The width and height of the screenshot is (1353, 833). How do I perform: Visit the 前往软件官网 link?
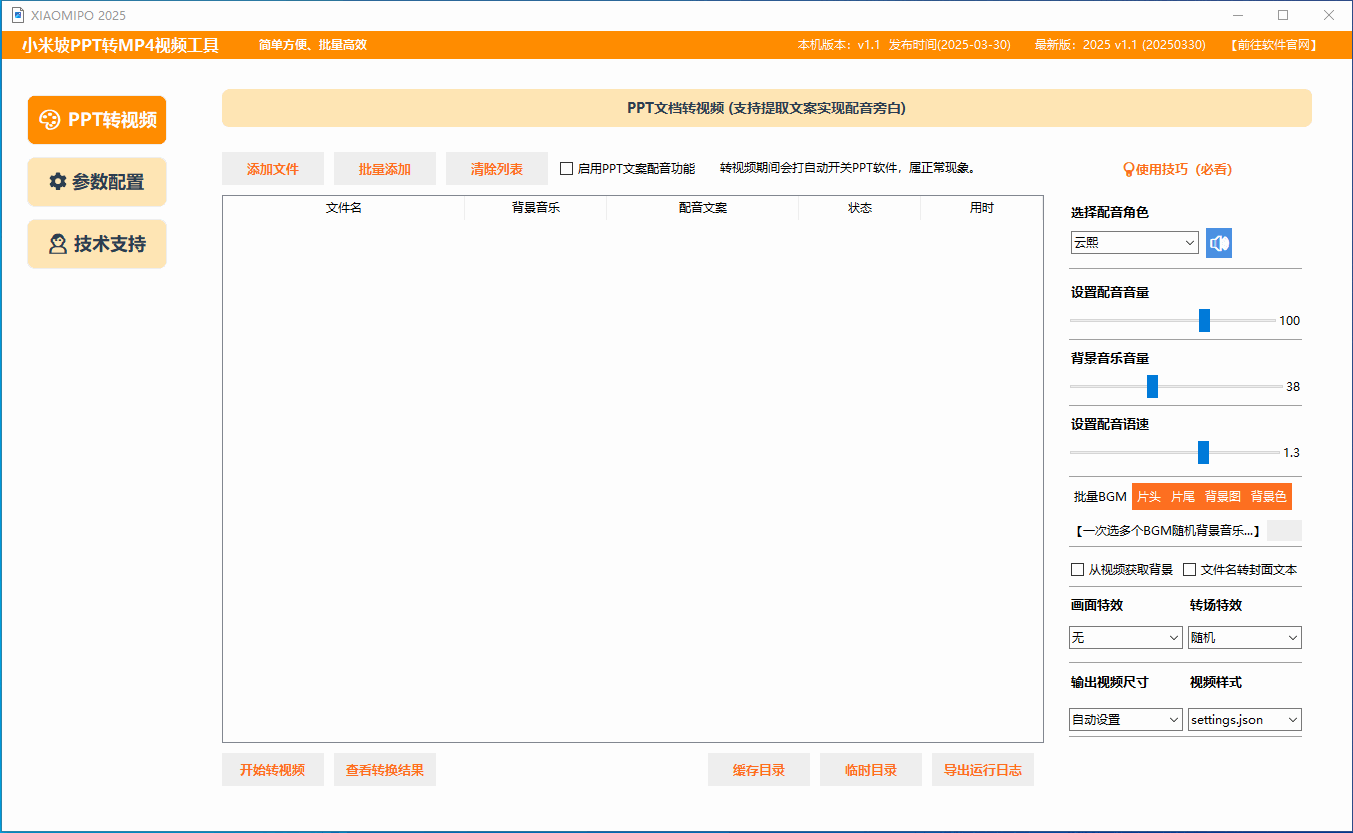coord(1274,45)
